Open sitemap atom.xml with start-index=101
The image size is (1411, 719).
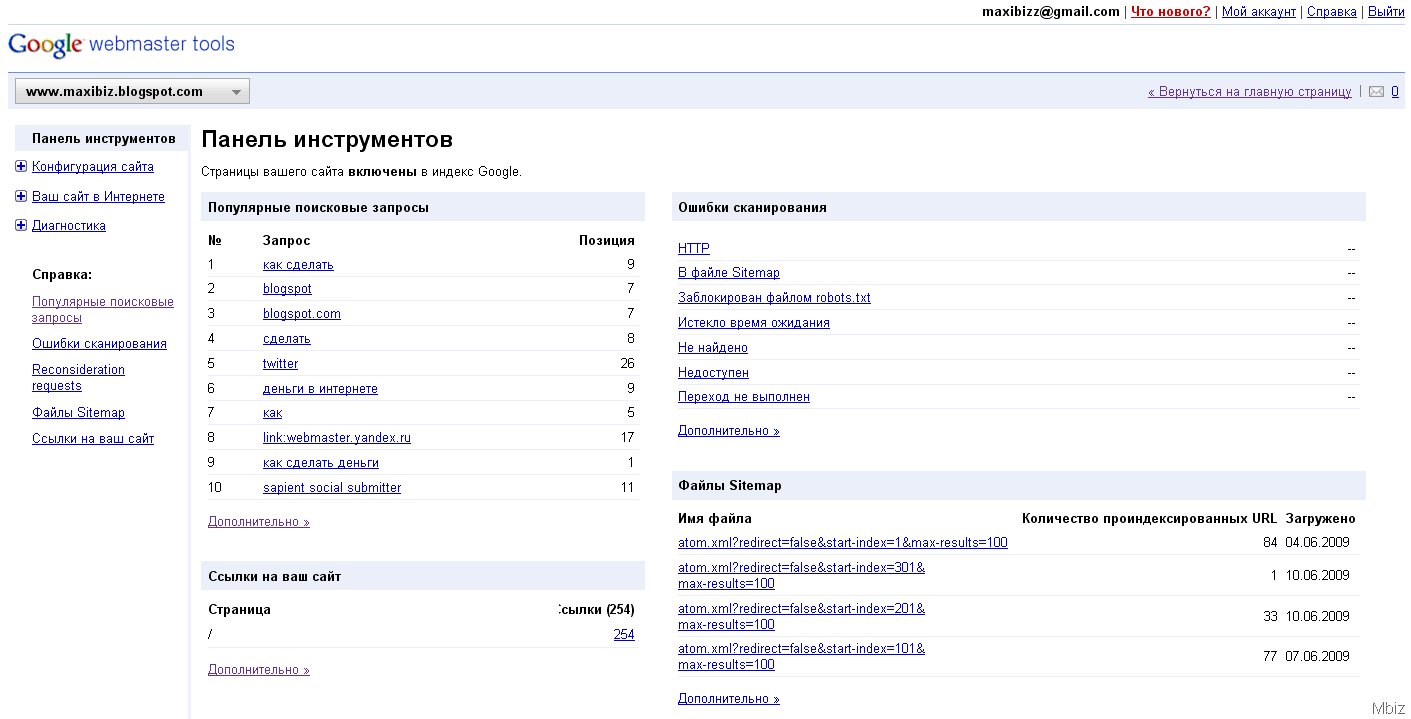801,657
